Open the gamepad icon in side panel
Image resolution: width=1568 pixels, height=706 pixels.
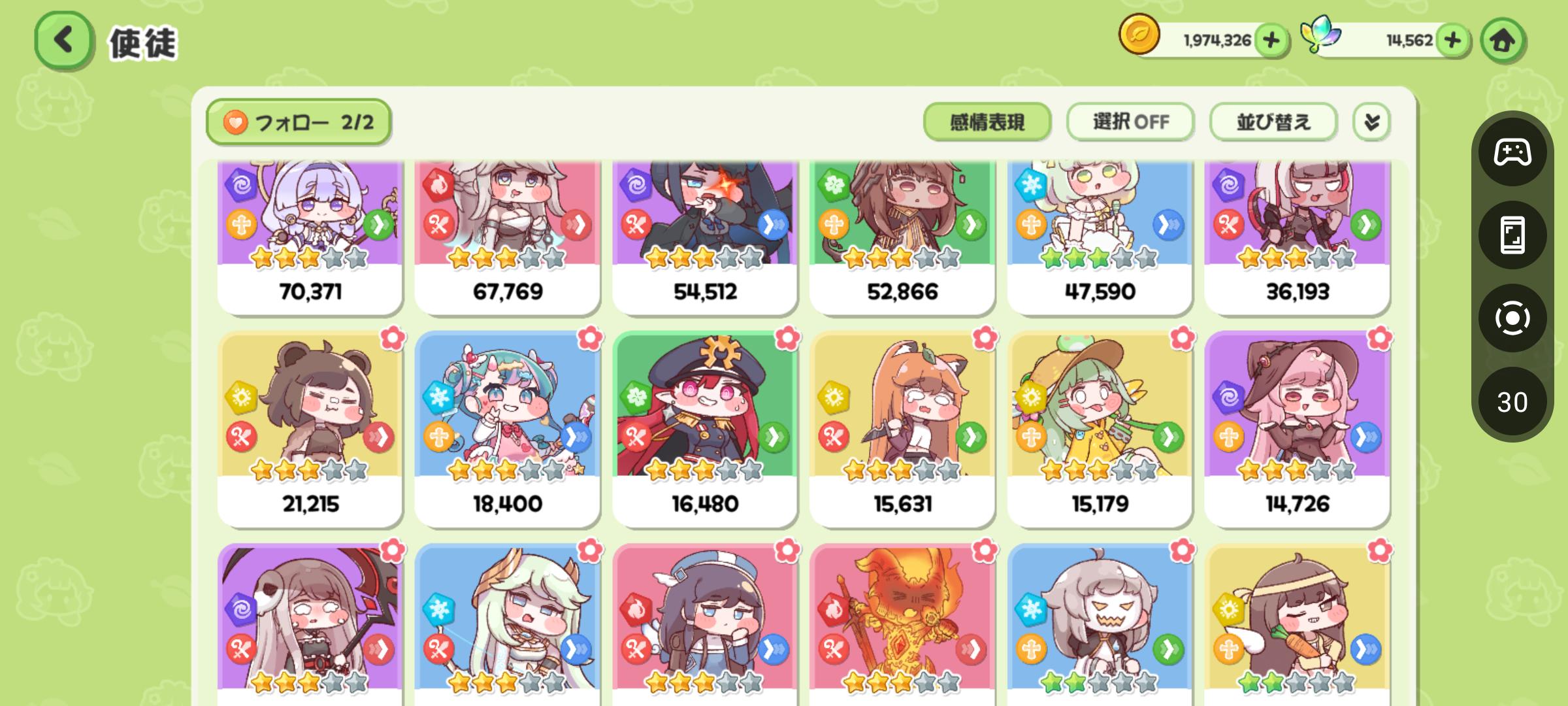(1512, 152)
